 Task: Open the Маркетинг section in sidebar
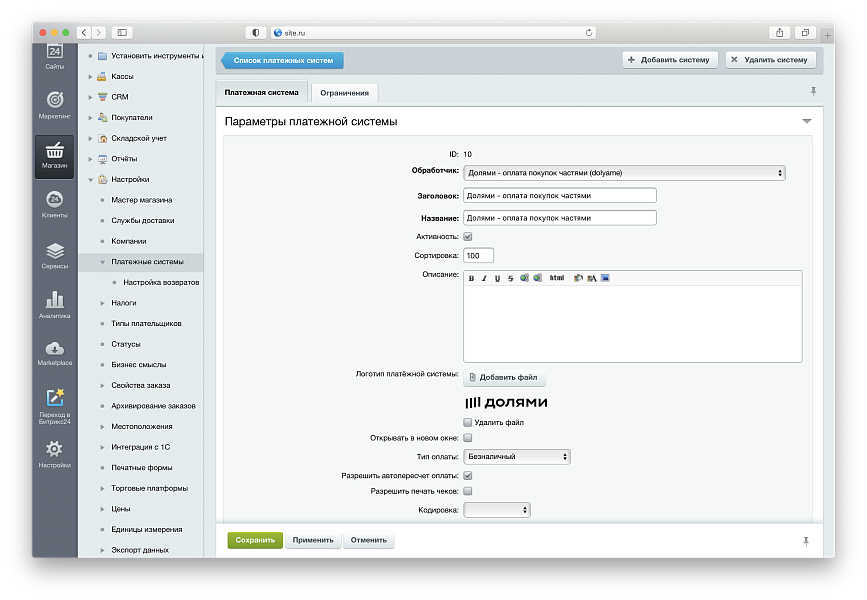point(55,104)
